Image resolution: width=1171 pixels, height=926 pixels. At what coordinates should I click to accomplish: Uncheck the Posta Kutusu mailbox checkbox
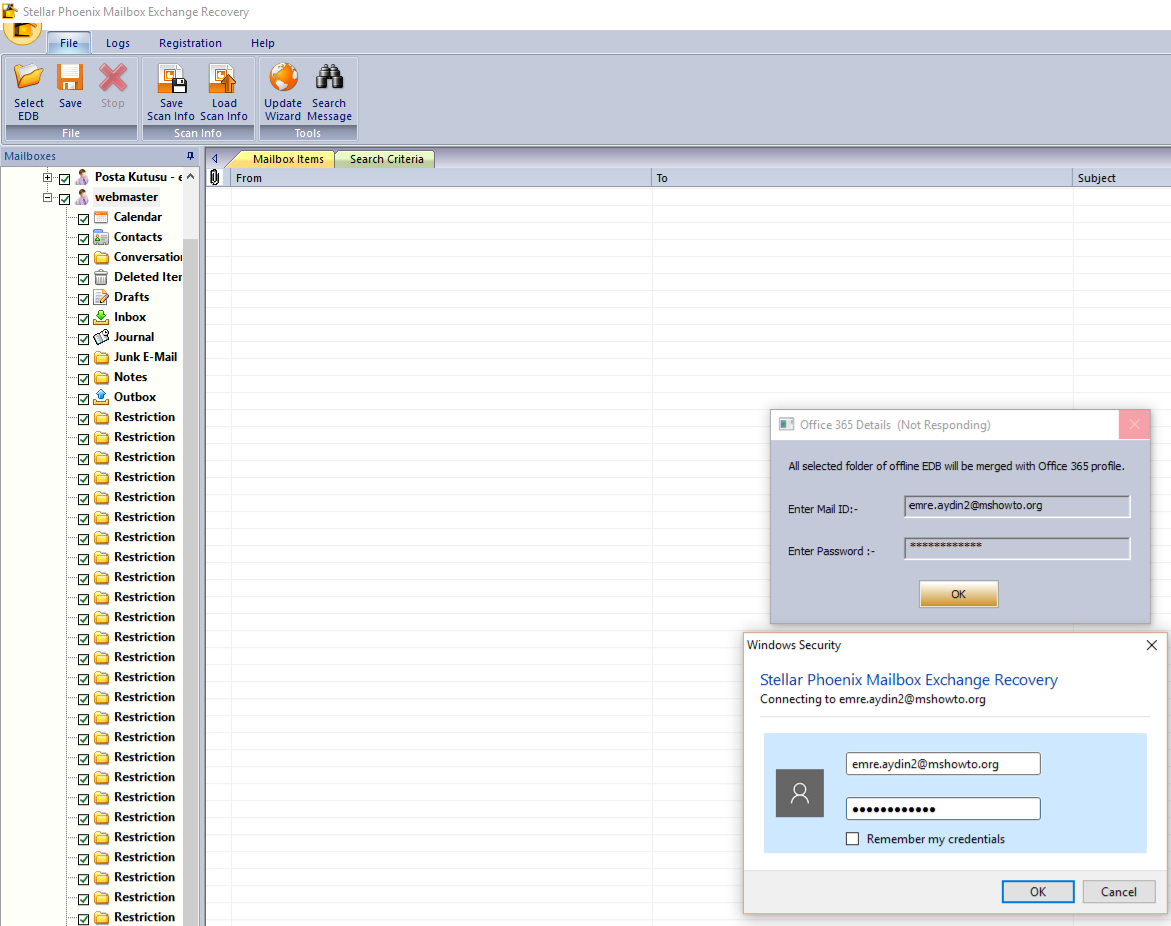click(x=64, y=178)
